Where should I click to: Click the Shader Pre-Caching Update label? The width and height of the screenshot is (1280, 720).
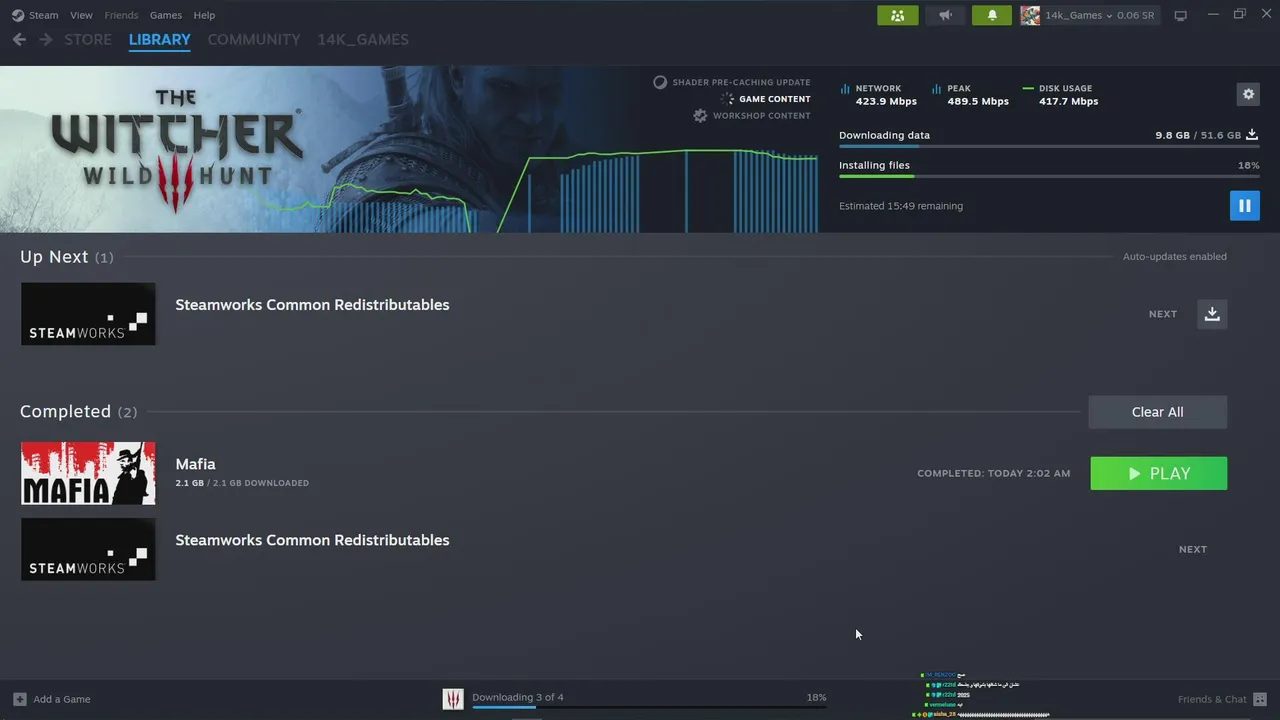[x=741, y=82]
